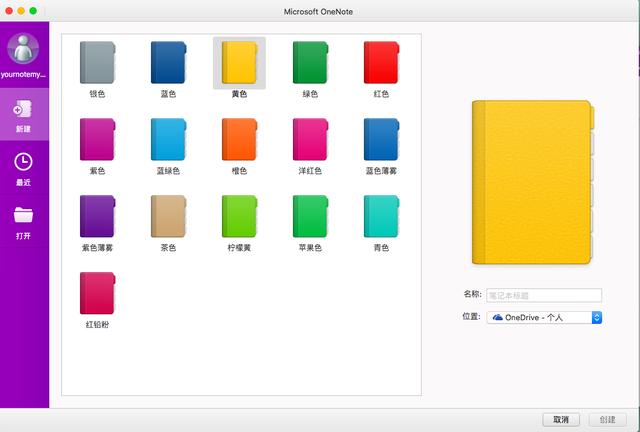Click the Create (创建) button
Viewport: 640px width, 432px height.
click(x=608, y=419)
